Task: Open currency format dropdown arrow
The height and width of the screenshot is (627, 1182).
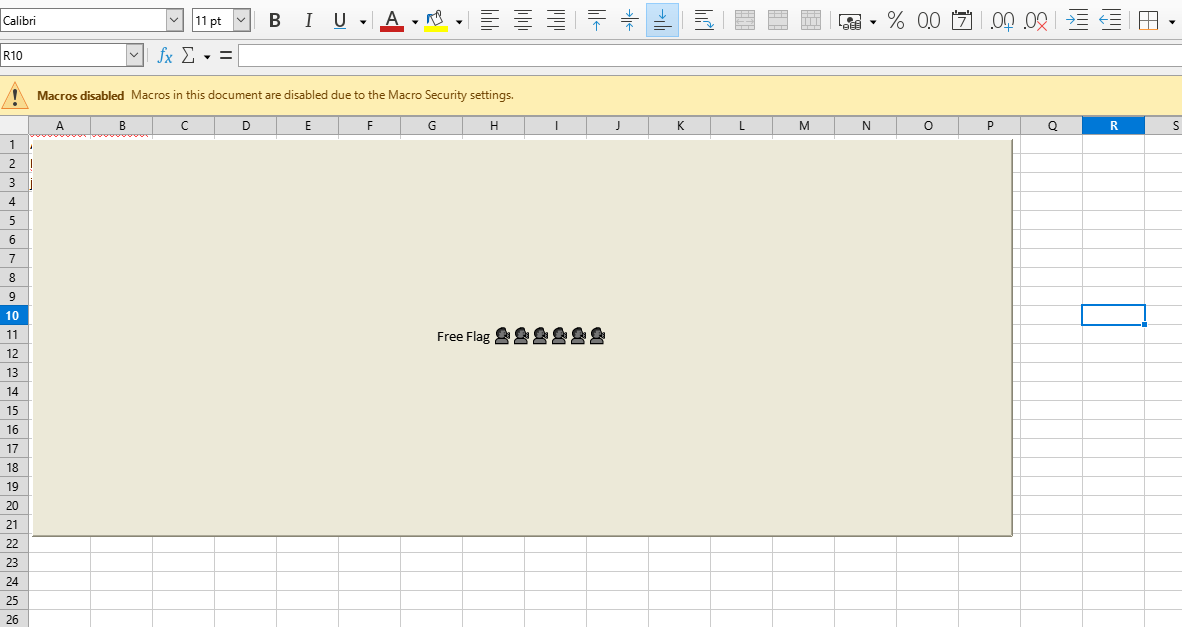Action: 873,22
